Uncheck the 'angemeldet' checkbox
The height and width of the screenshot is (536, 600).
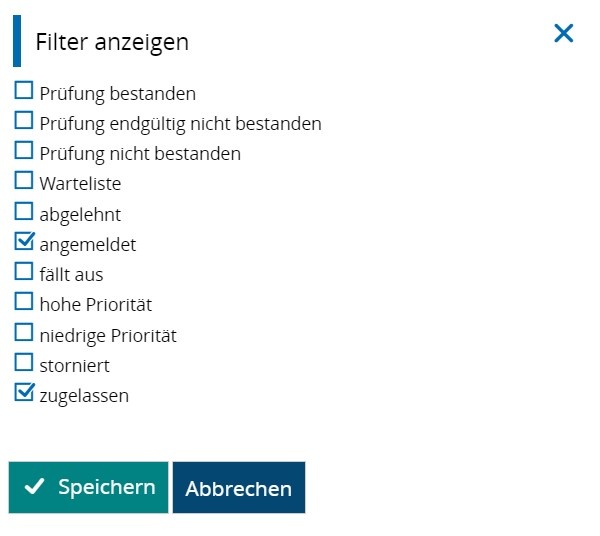(x=23, y=241)
